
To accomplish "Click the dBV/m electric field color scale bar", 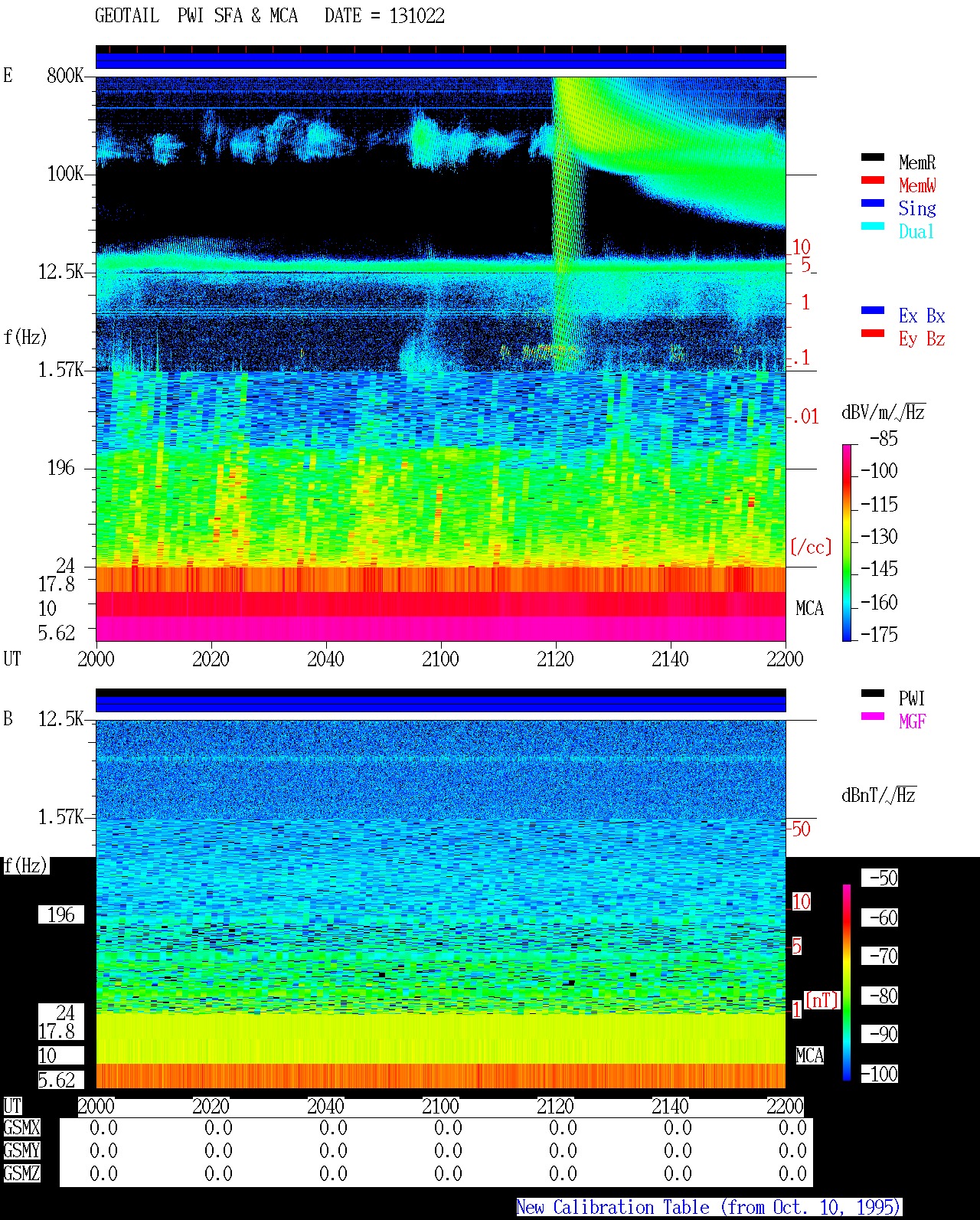I will click(847, 542).
